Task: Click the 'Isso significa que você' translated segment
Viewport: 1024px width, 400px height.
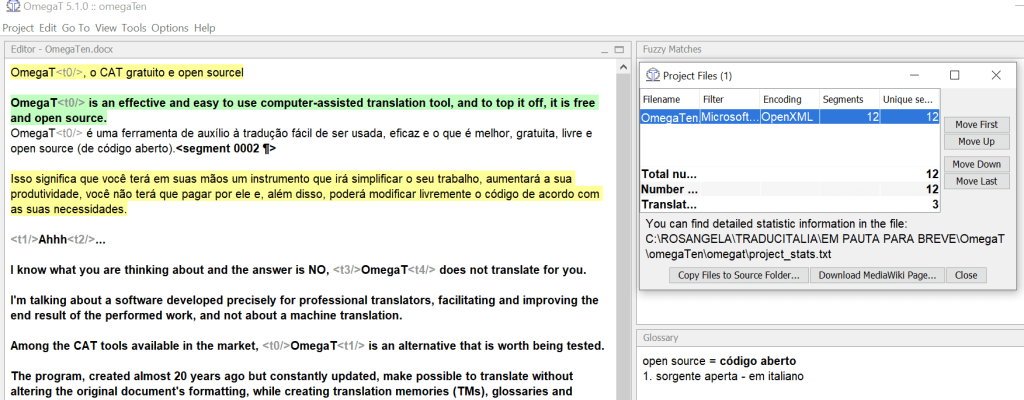Action: coord(306,194)
